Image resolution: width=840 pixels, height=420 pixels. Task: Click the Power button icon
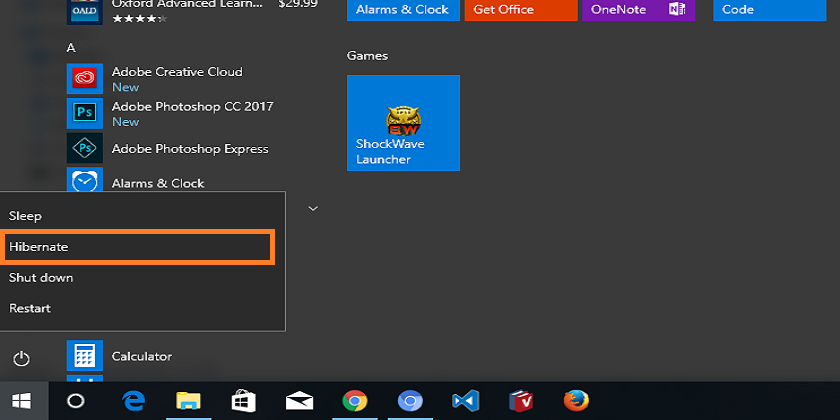coord(21,358)
